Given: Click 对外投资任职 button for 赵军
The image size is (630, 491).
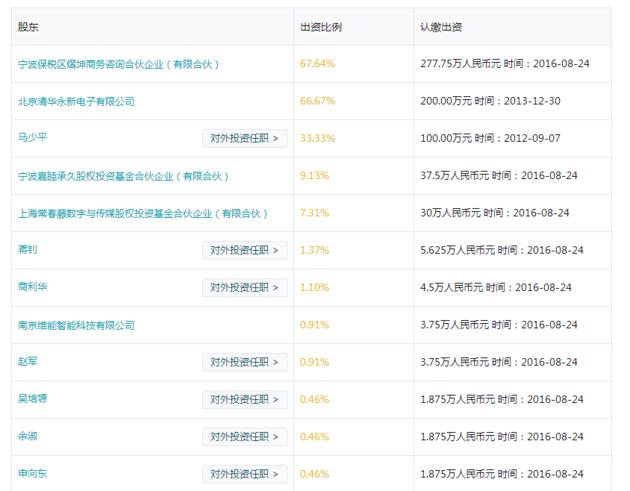Looking at the screenshot, I should click(245, 362).
